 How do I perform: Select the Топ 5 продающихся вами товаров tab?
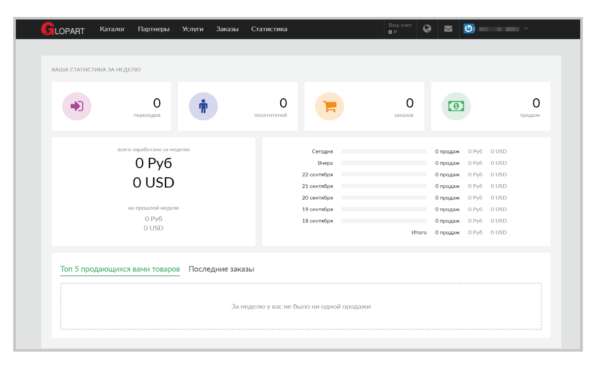120,269
